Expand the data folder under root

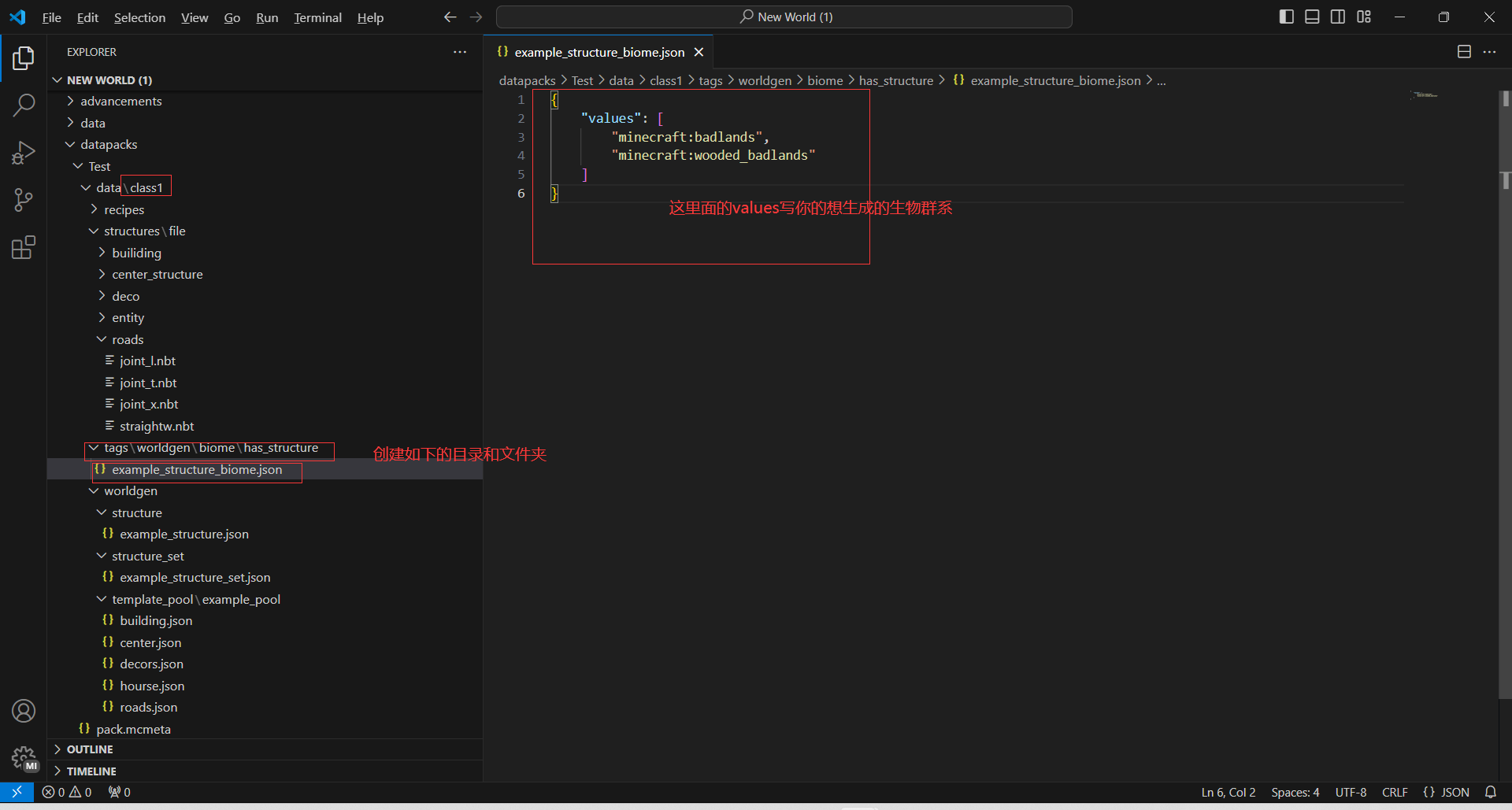pyautogui.click(x=265, y=123)
